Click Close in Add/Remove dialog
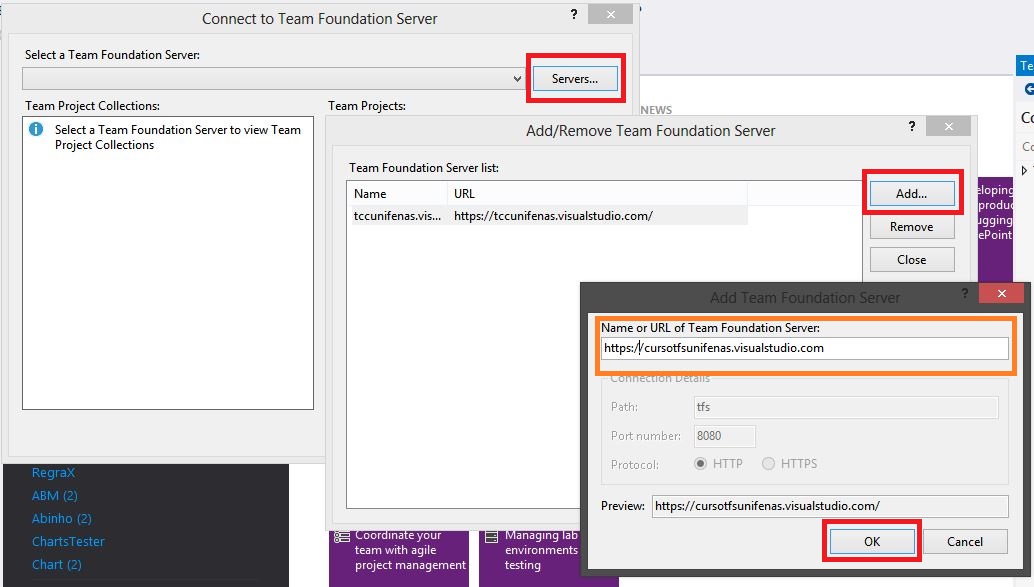 pyautogui.click(x=911, y=259)
